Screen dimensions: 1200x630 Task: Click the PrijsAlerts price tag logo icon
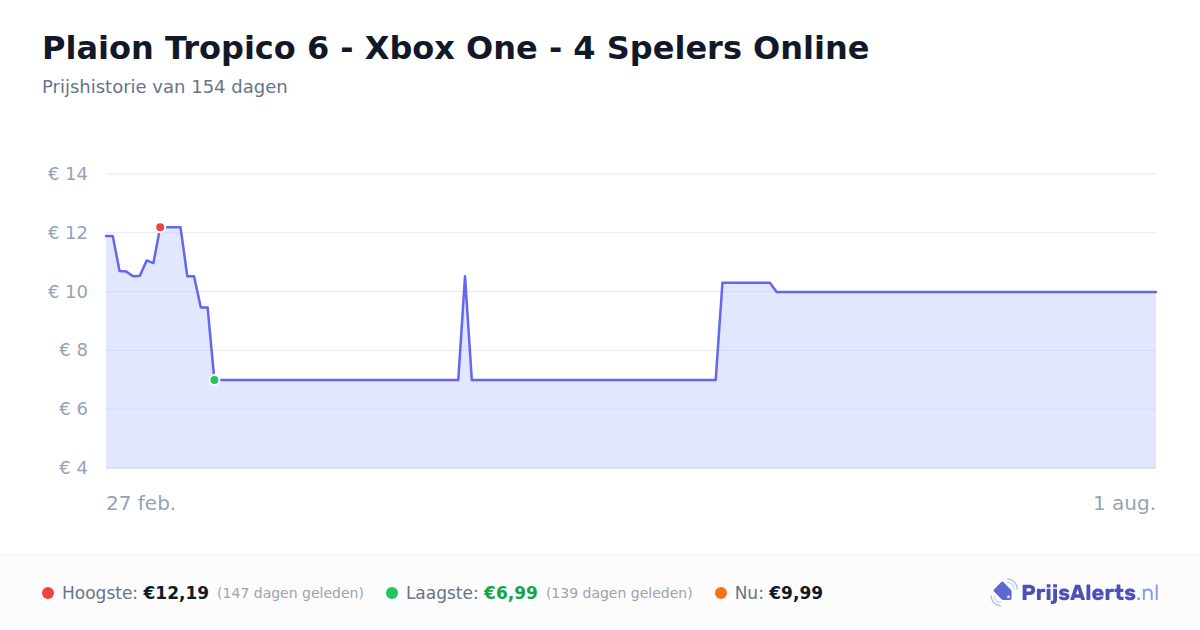pos(1003,593)
